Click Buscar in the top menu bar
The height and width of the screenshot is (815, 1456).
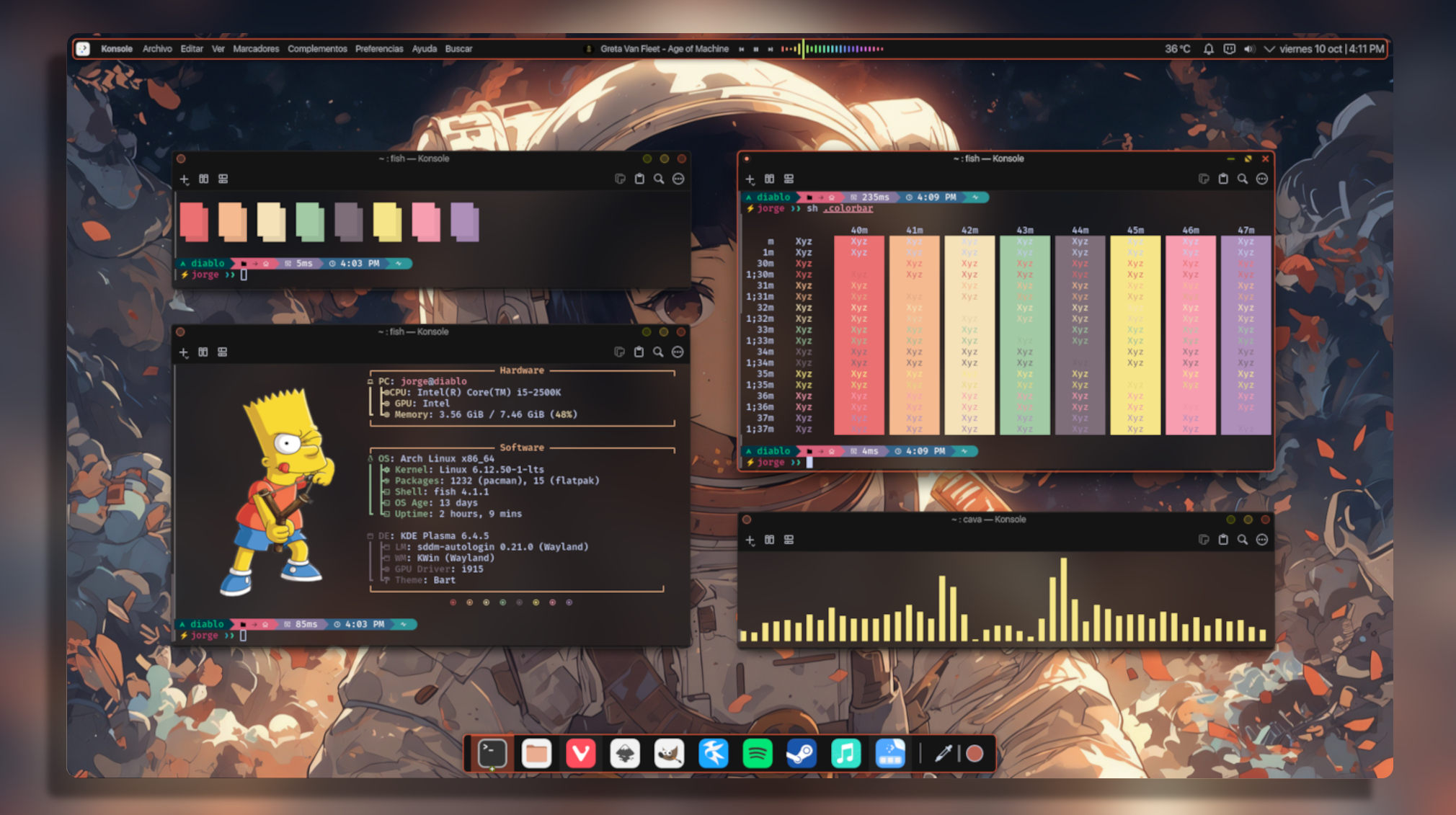(x=458, y=49)
